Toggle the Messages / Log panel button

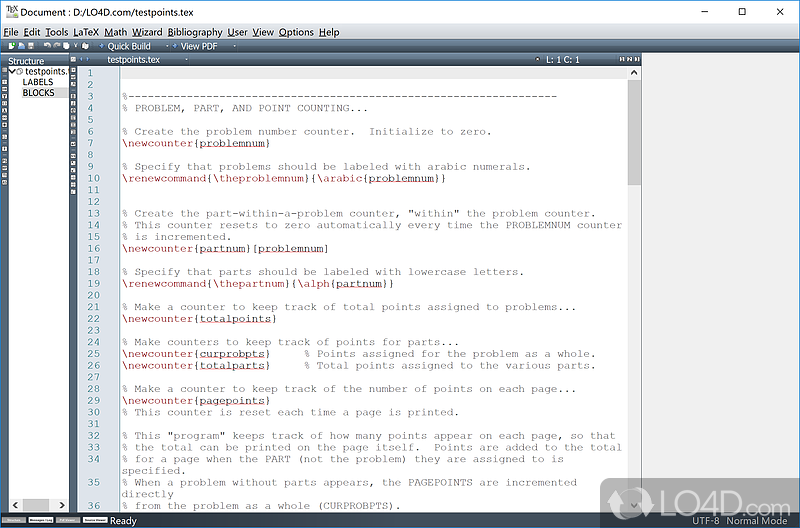coord(41,520)
